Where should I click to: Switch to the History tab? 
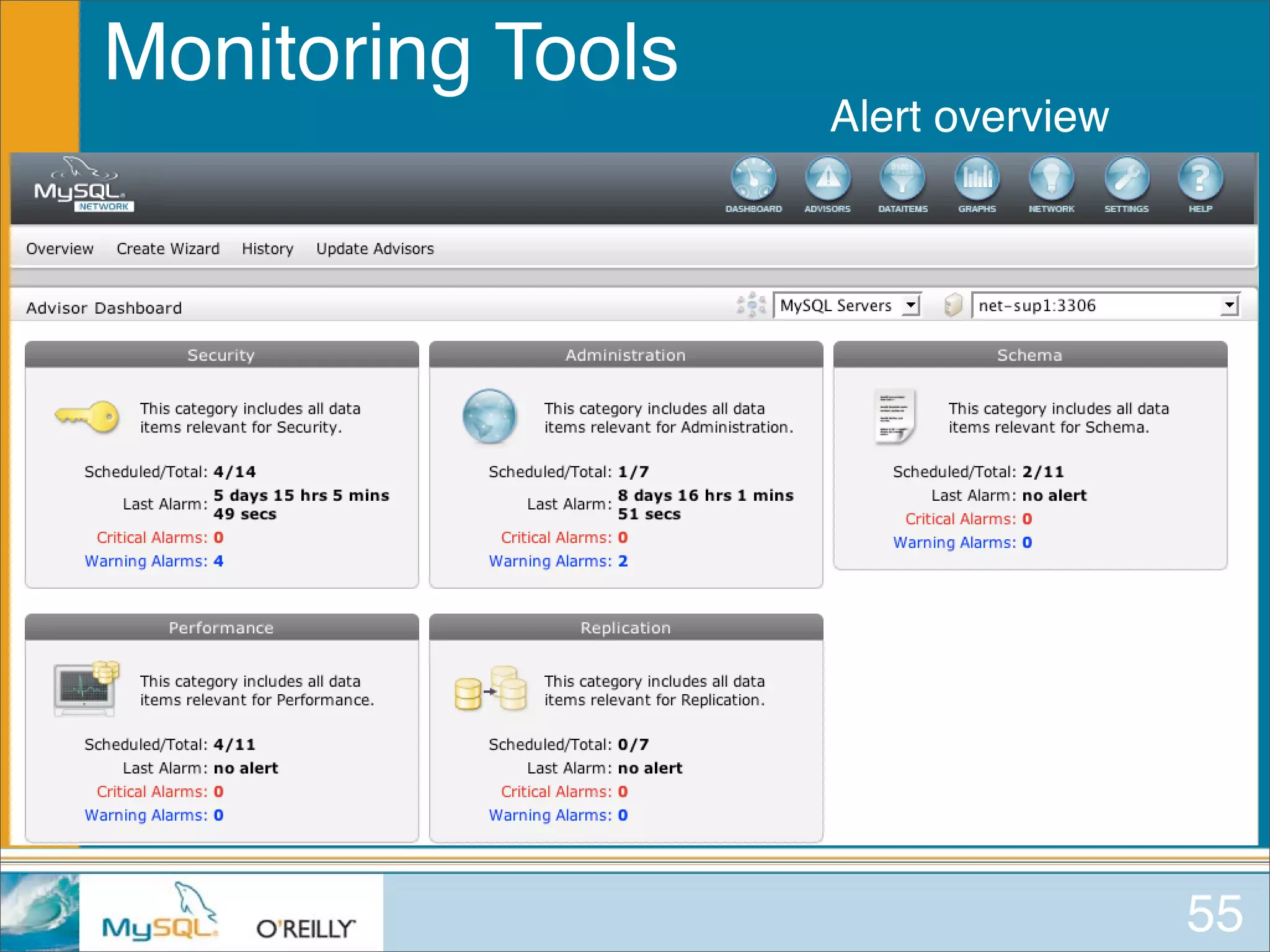(267, 249)
